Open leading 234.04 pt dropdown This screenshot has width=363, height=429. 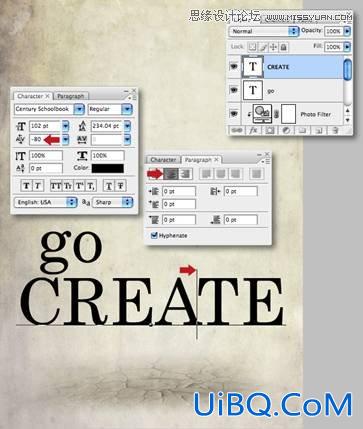tap(127, 126)
